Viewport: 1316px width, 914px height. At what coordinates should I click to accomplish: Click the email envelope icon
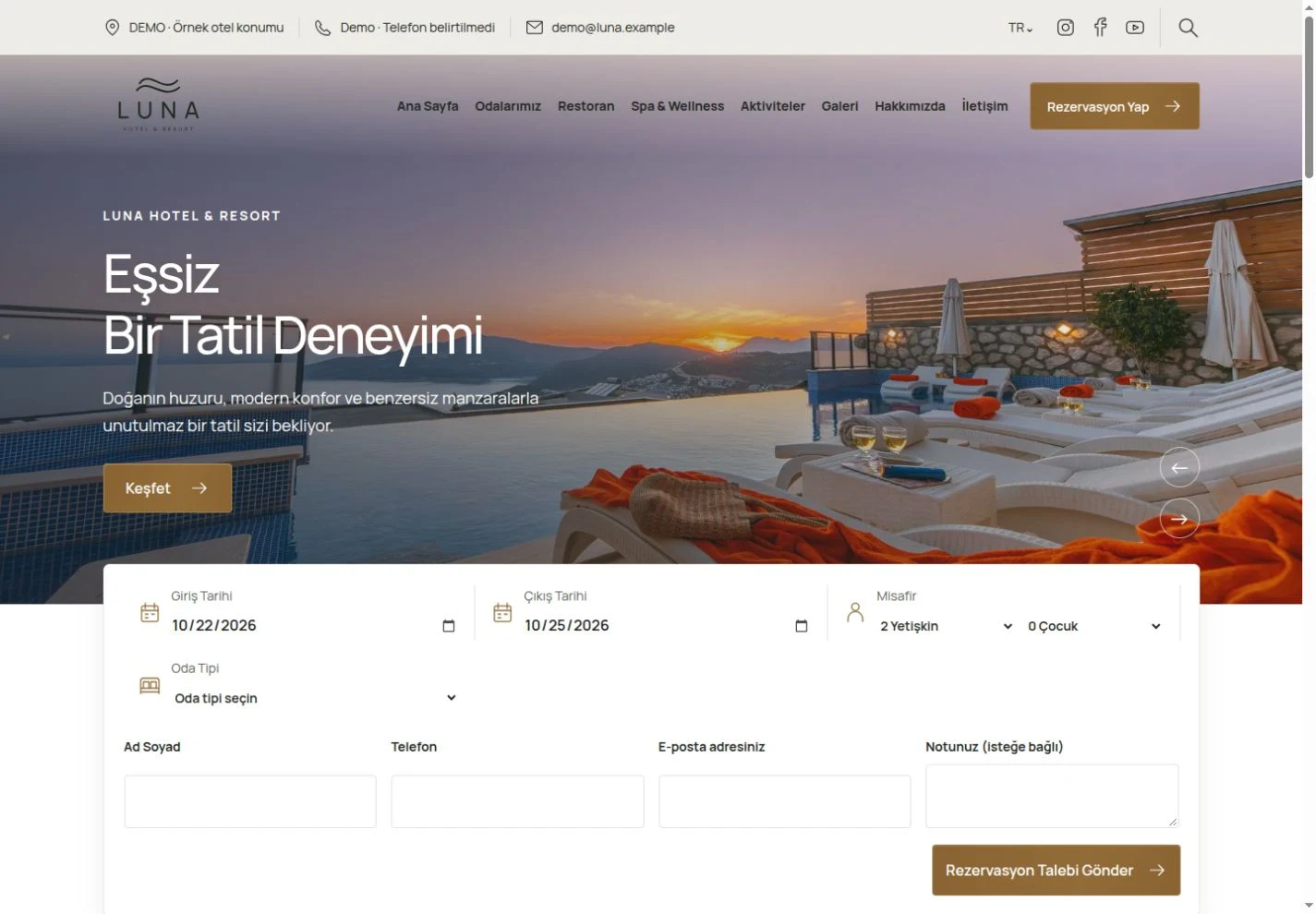(535, 28)
